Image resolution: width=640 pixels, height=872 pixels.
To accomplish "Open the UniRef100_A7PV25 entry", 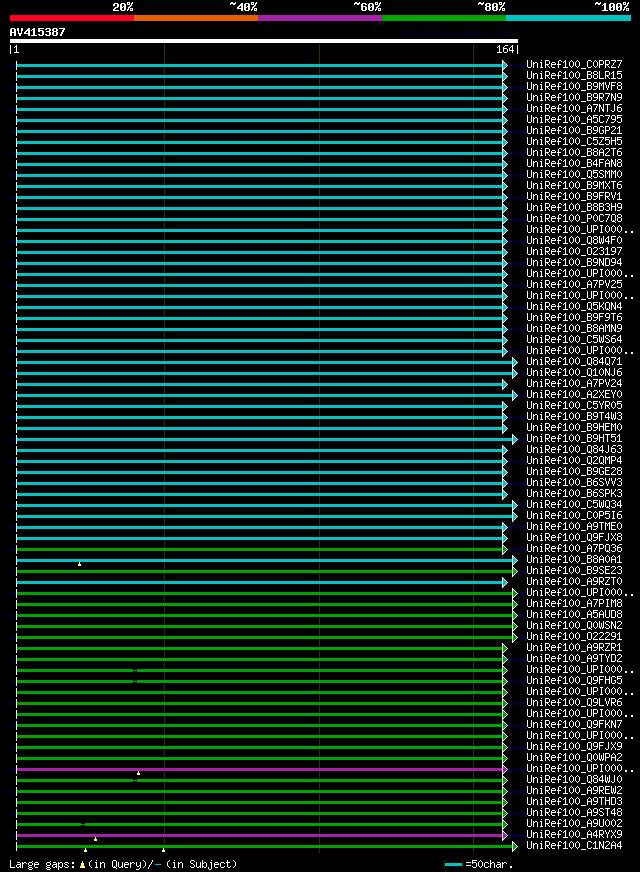I will (574, 284).
